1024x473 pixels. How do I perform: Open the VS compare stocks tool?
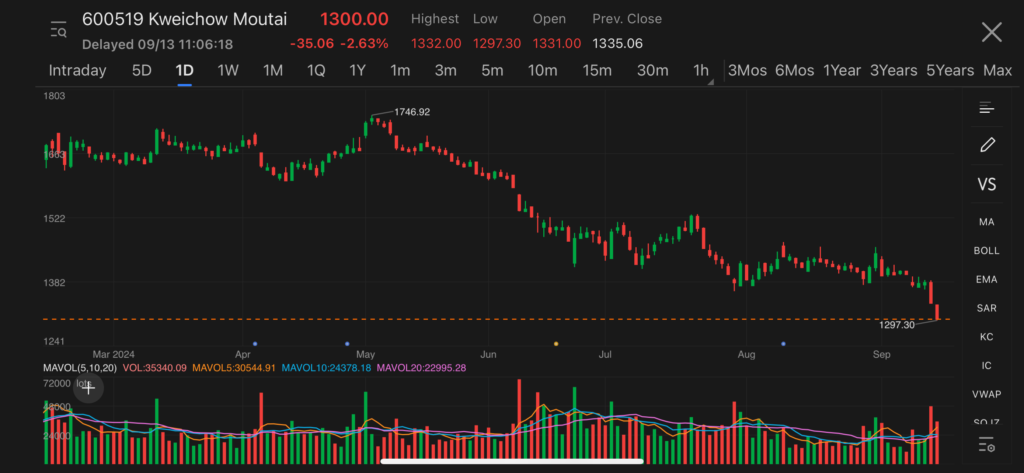pos(986,185)
